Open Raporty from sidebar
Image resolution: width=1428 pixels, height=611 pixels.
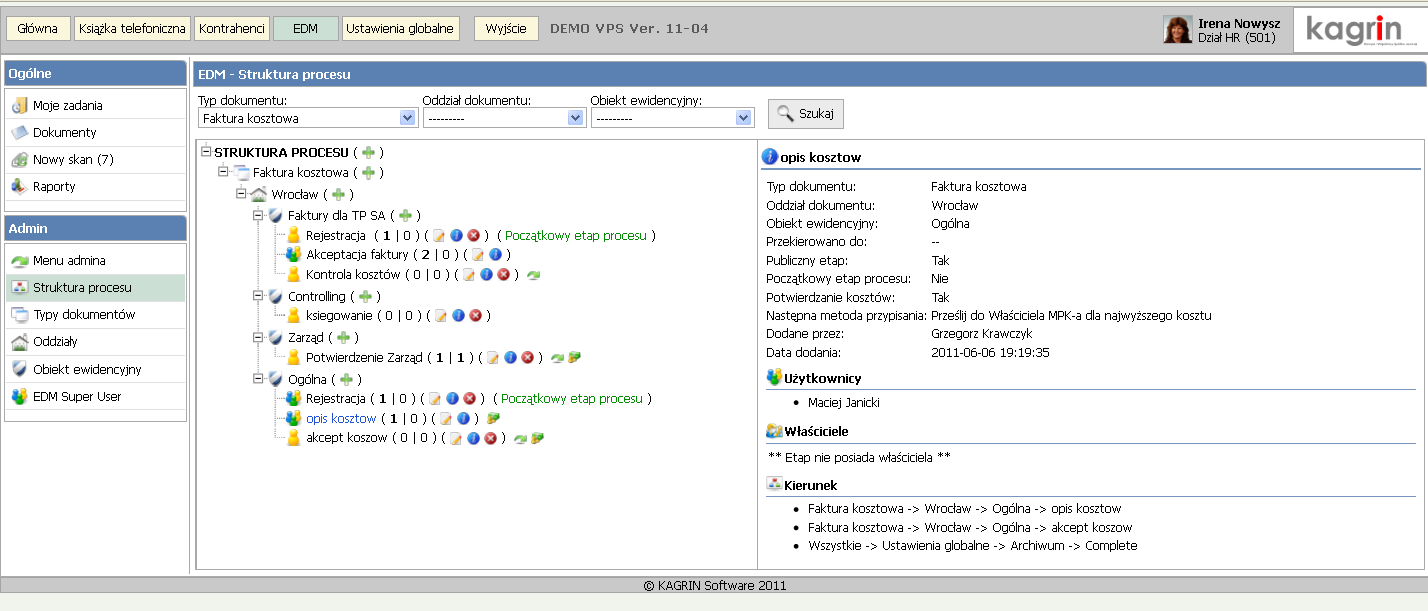pyautogui.click(x=96, y=186)
